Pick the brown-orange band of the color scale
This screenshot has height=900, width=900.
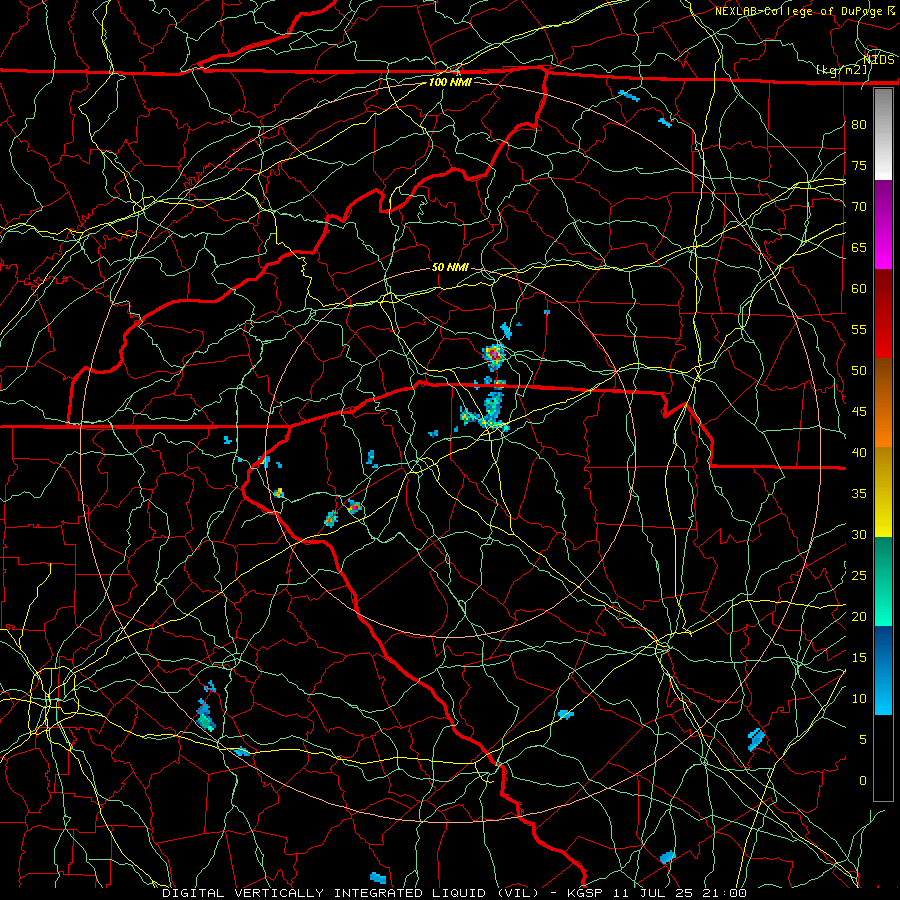[x=883, y=403]
